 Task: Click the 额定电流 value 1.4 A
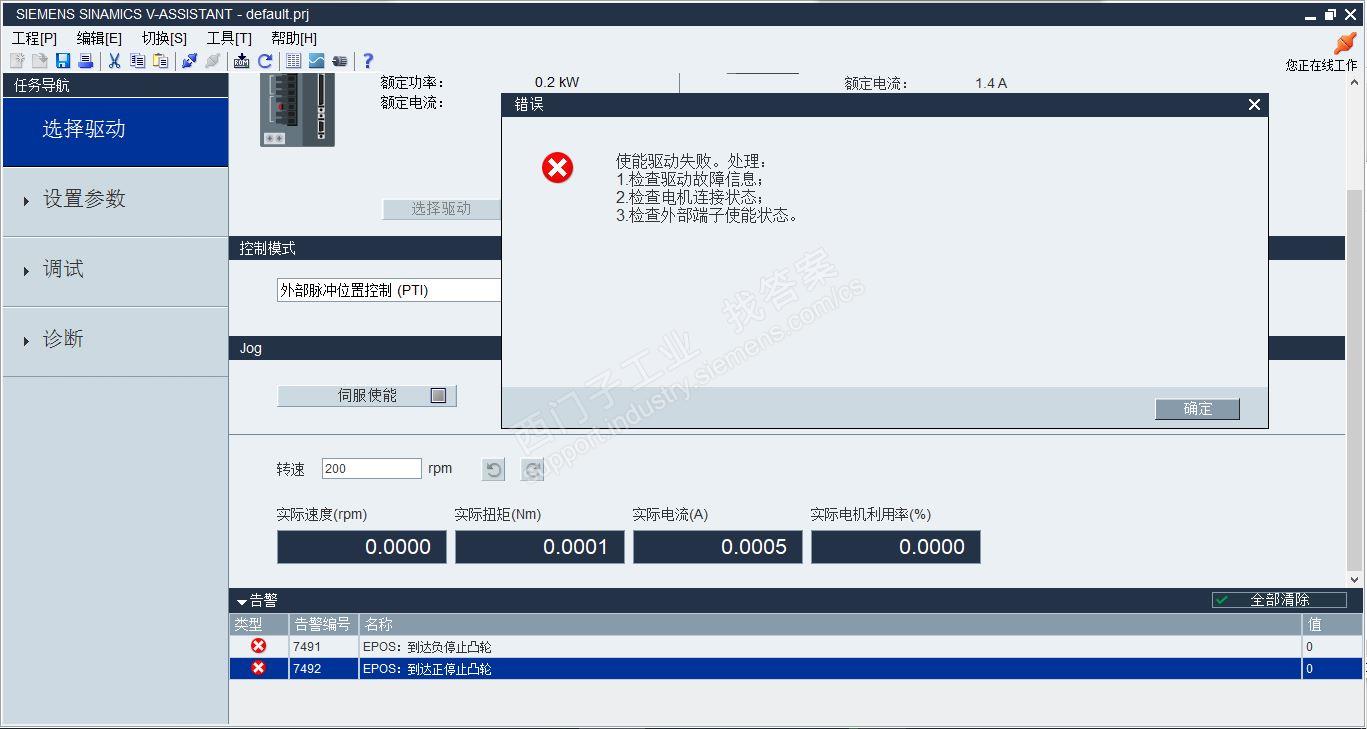coord(991,84)
